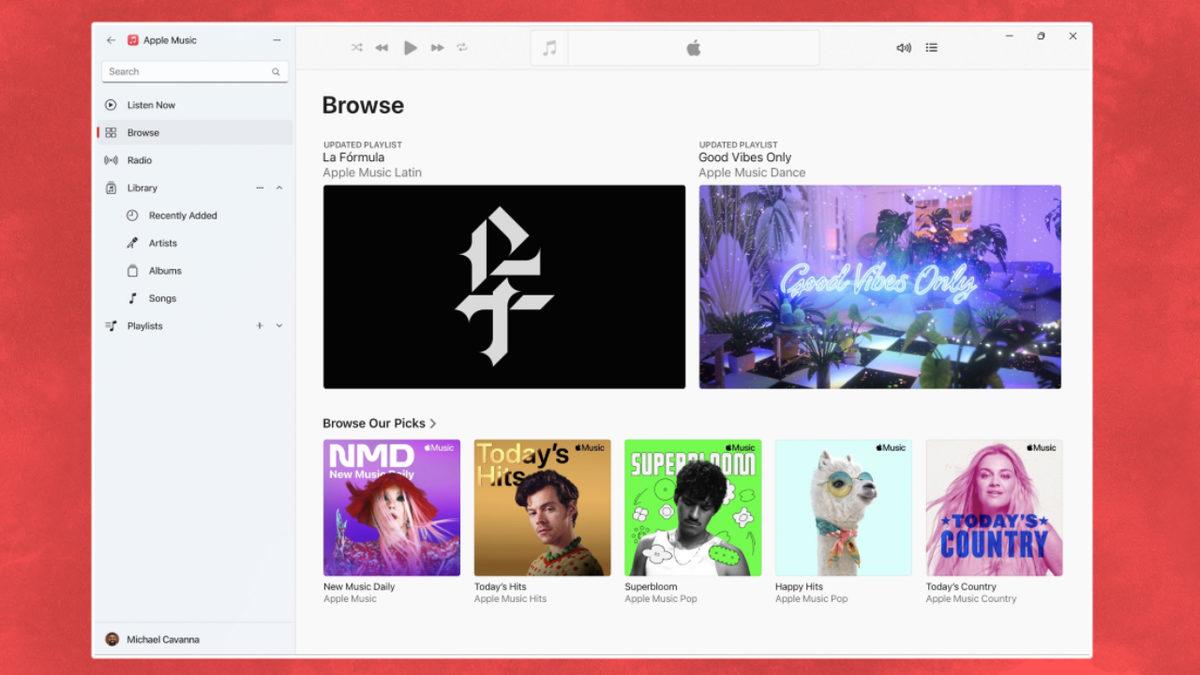Image resolution: width=1200 pixels, height=675 pixels.
Task: Add a new playlist with plus button
Action: [258, 325]
